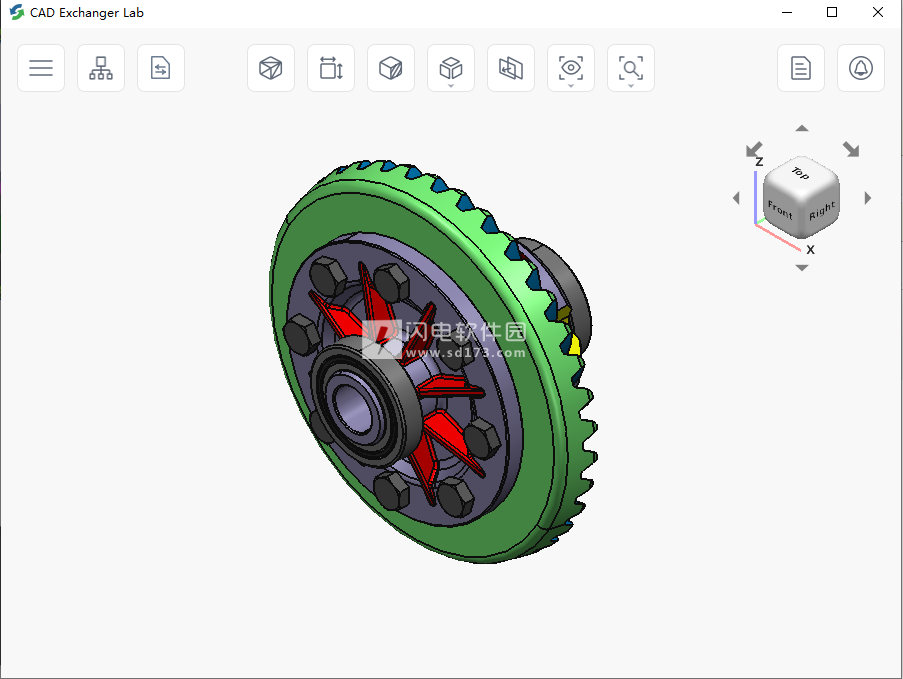Click the dimensions measurement tool icon
Image resolution: width=903 pixels, height=679 pixels.
331,68
